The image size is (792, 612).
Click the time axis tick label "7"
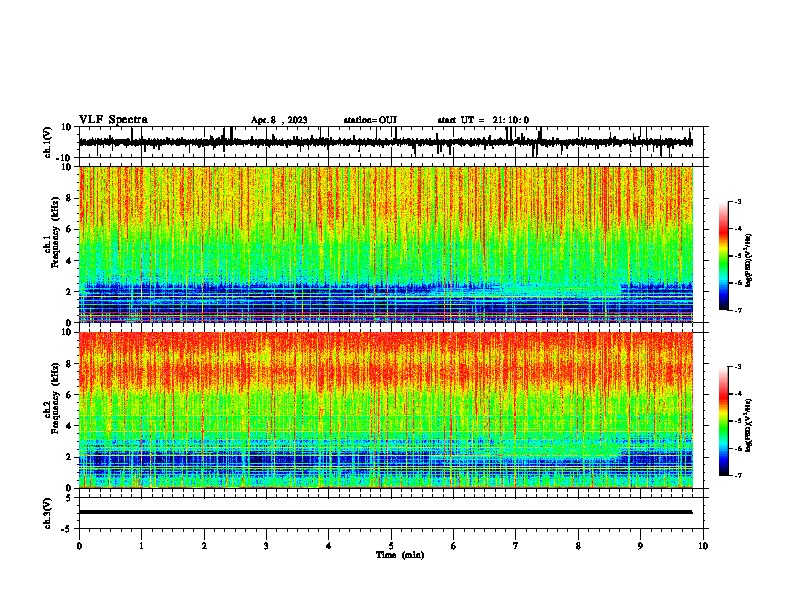(516, 546)
